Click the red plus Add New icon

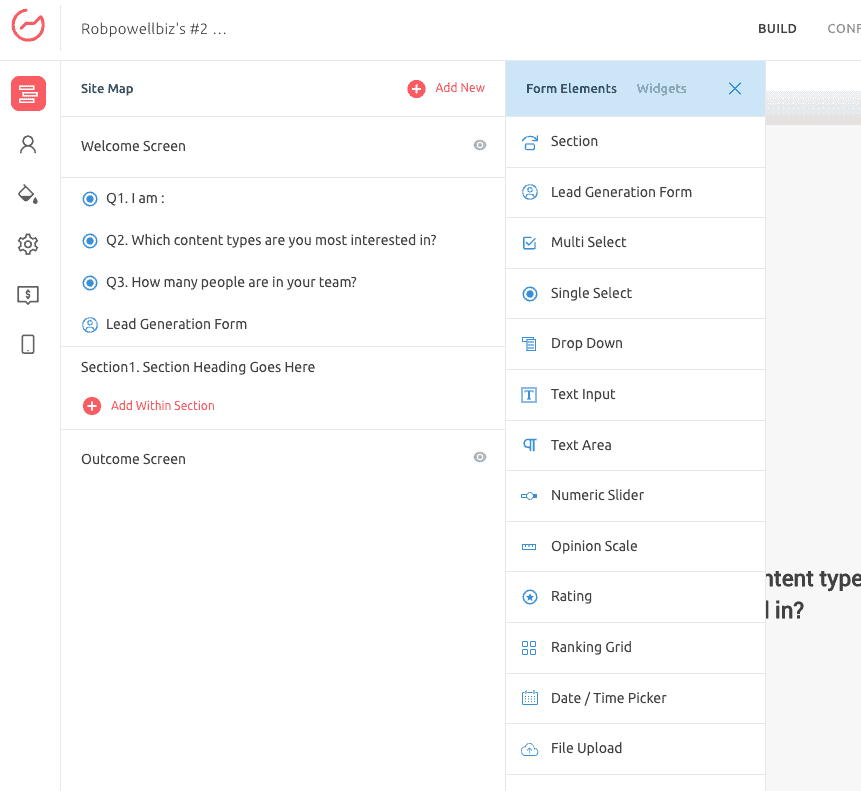point(416,88)
